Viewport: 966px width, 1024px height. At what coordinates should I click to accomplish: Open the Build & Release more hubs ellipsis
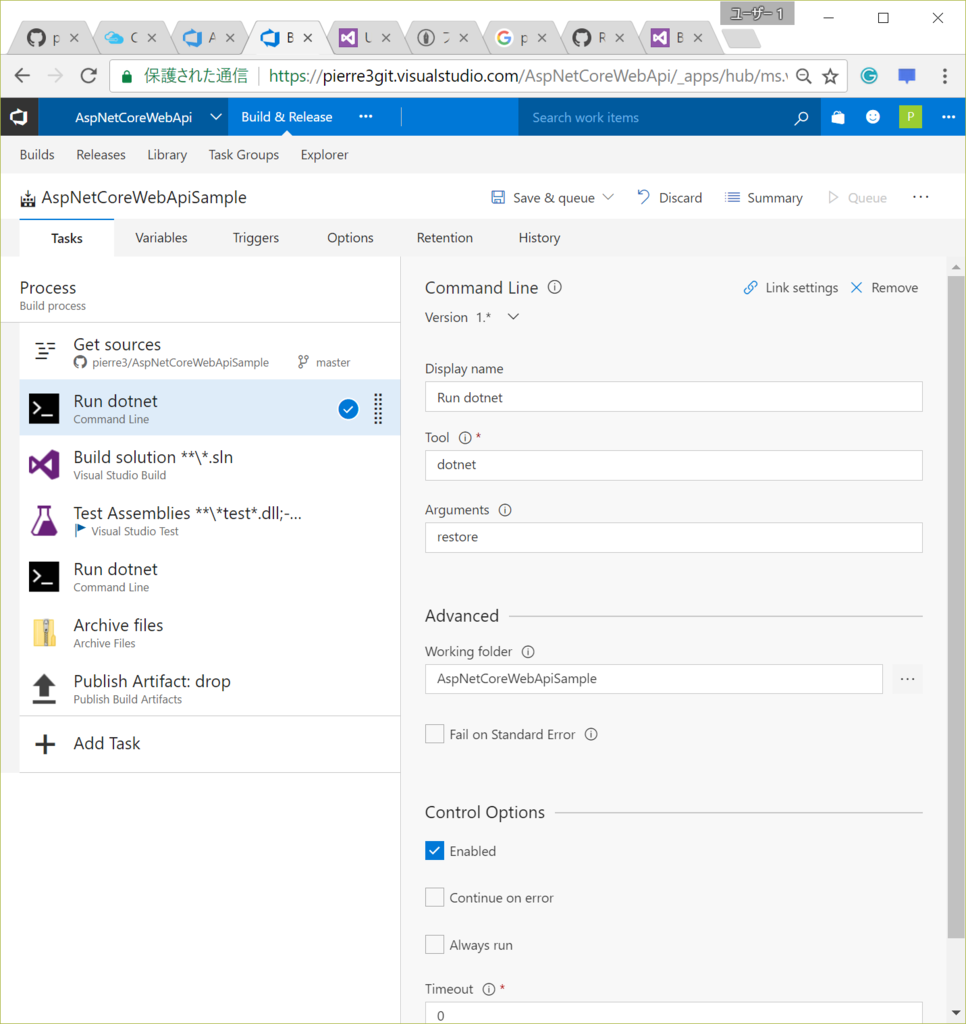(x=366, y=117)
